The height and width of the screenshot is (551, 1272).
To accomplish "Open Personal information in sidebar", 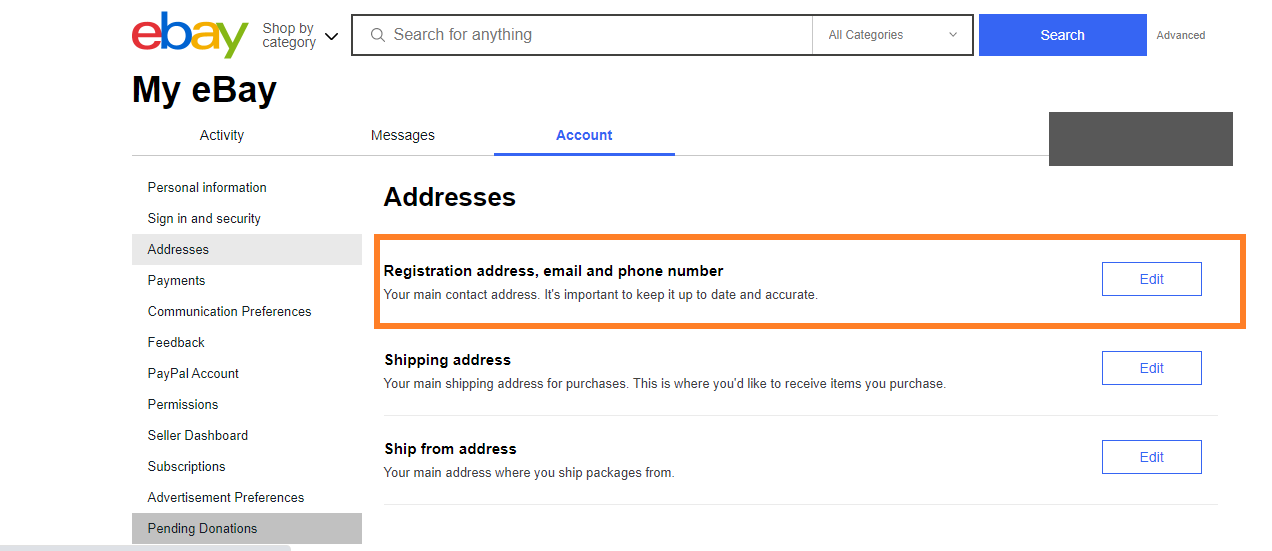I will pyautogui.click(x=207, y=187).
